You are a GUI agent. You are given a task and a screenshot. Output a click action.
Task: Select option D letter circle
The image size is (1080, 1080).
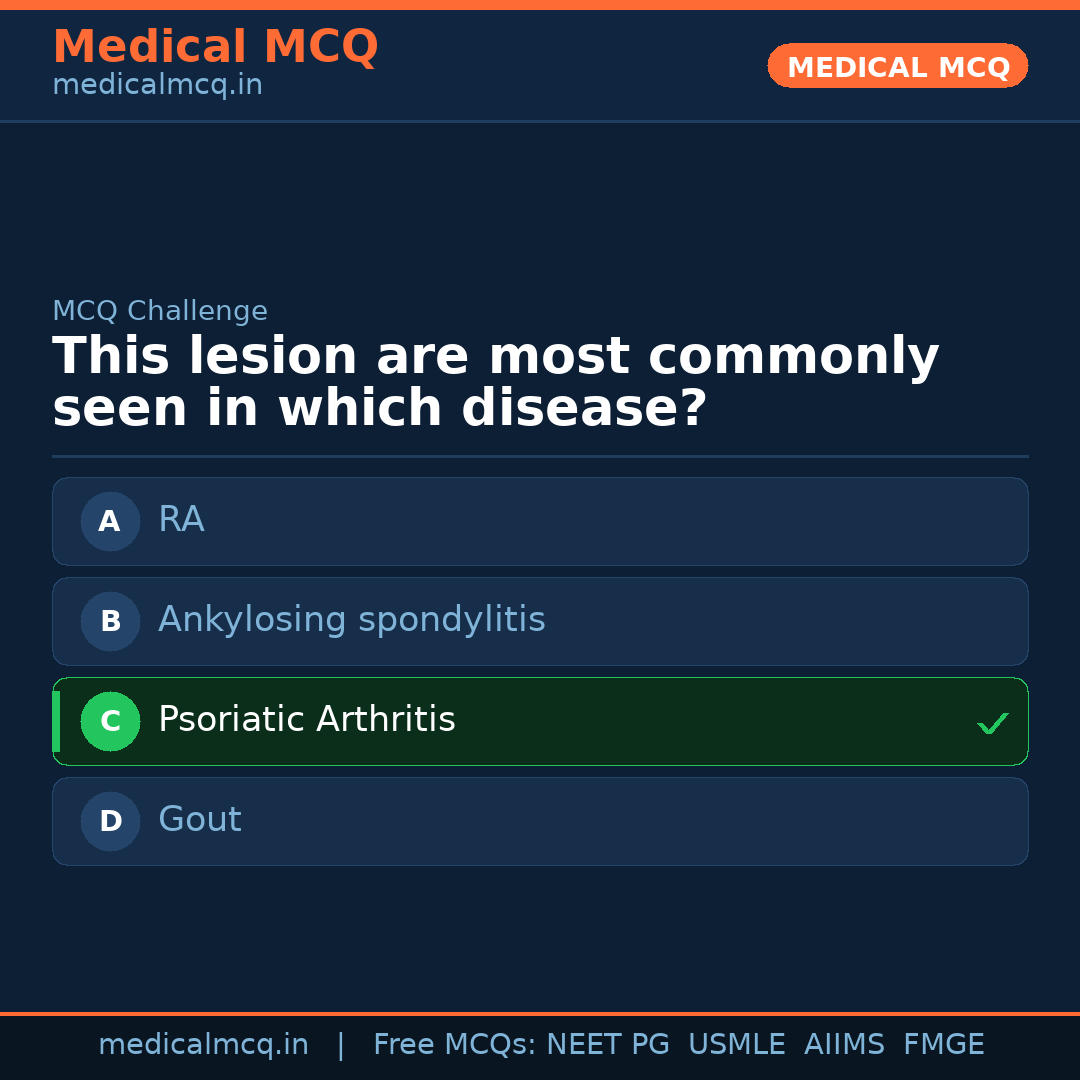110,821
